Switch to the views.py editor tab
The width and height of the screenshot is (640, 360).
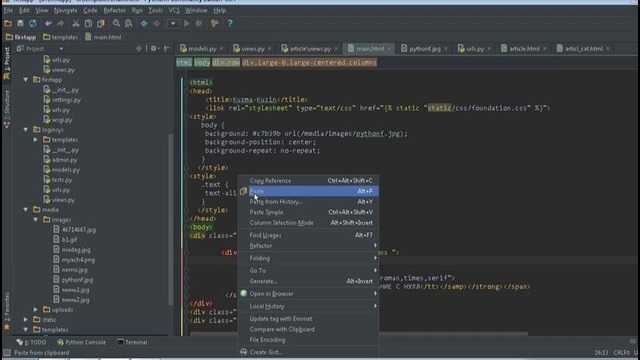[252, 49]
